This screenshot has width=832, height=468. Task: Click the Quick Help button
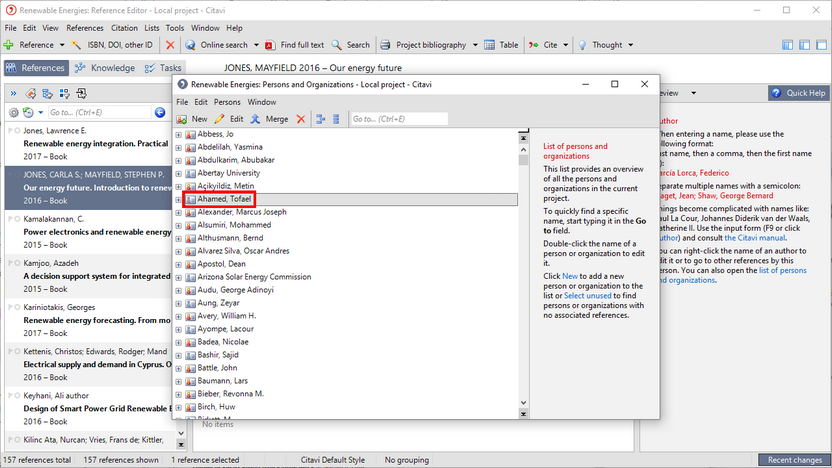click(x=799, y=93)
